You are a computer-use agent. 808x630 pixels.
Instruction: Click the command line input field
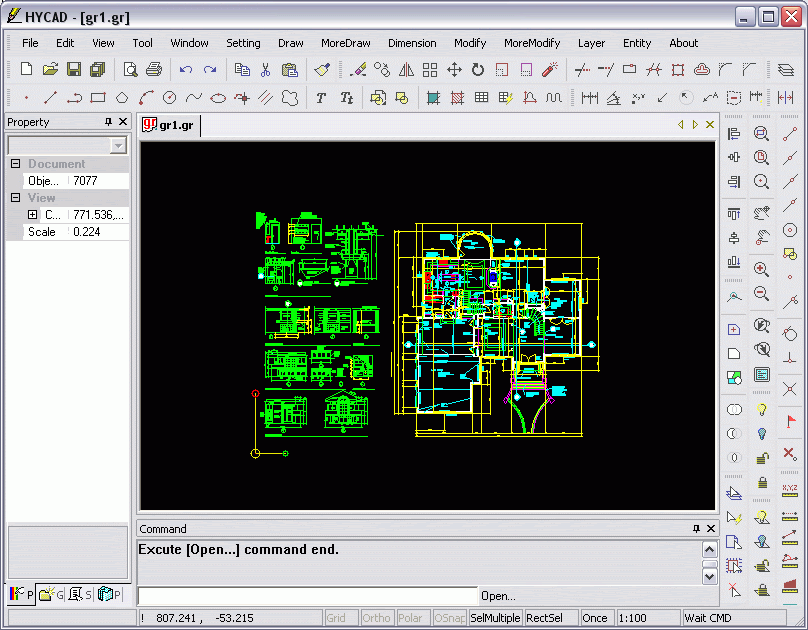click(308, 596)
